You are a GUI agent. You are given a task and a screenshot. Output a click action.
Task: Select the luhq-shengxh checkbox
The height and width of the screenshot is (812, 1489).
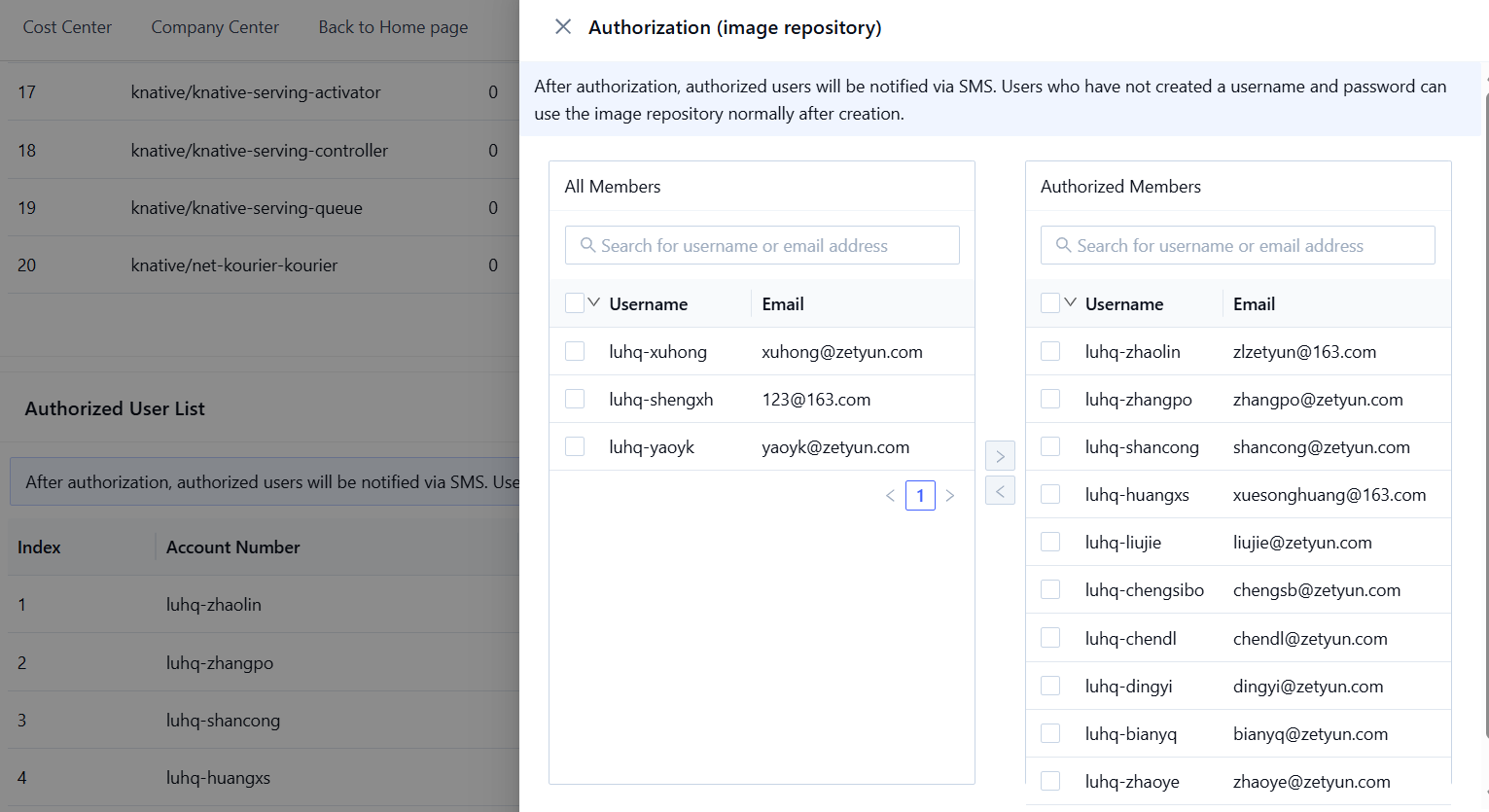click(x=575, y=399)
